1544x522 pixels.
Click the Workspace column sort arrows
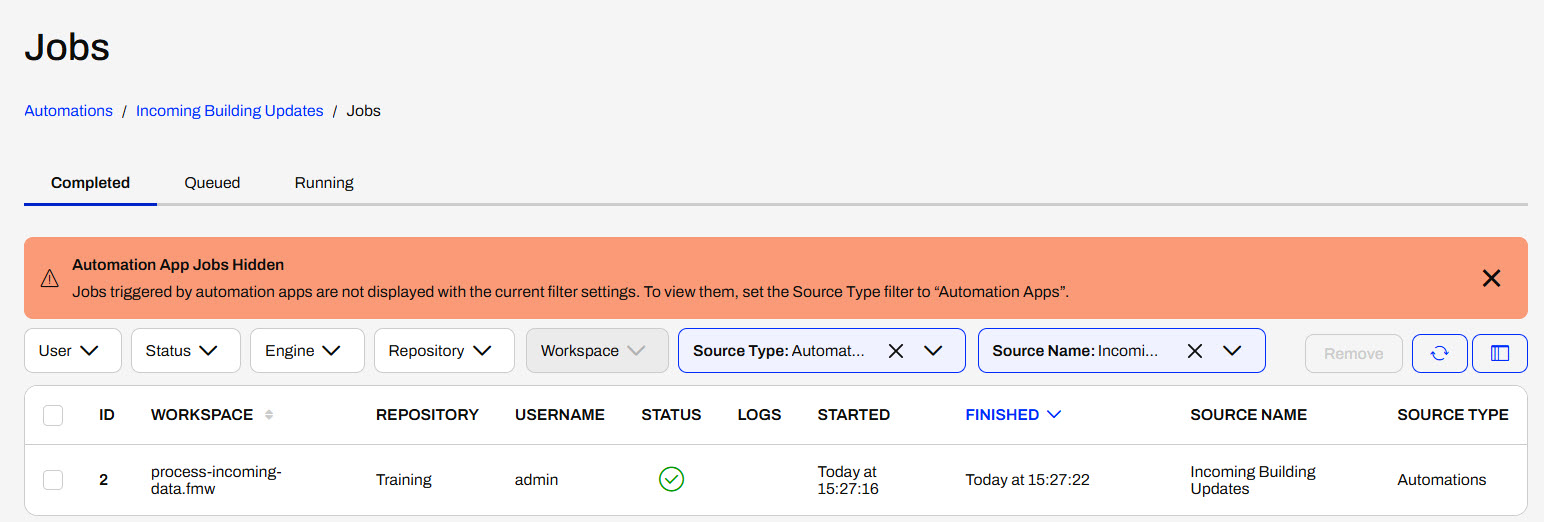268,415
